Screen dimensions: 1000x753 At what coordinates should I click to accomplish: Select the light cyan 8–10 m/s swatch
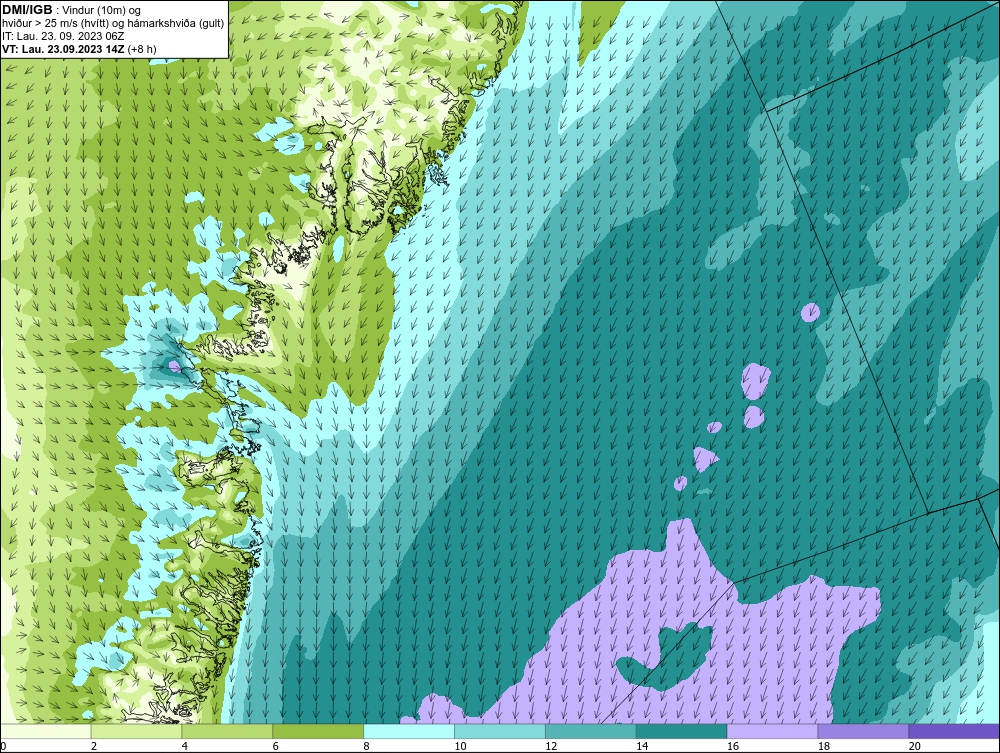coord(409,731)
